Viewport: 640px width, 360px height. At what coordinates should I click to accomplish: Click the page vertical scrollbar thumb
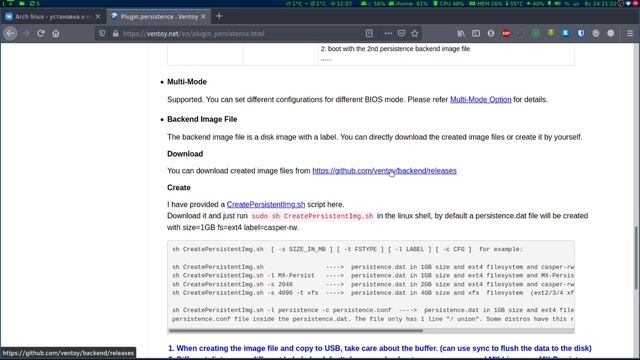point(636,257)
